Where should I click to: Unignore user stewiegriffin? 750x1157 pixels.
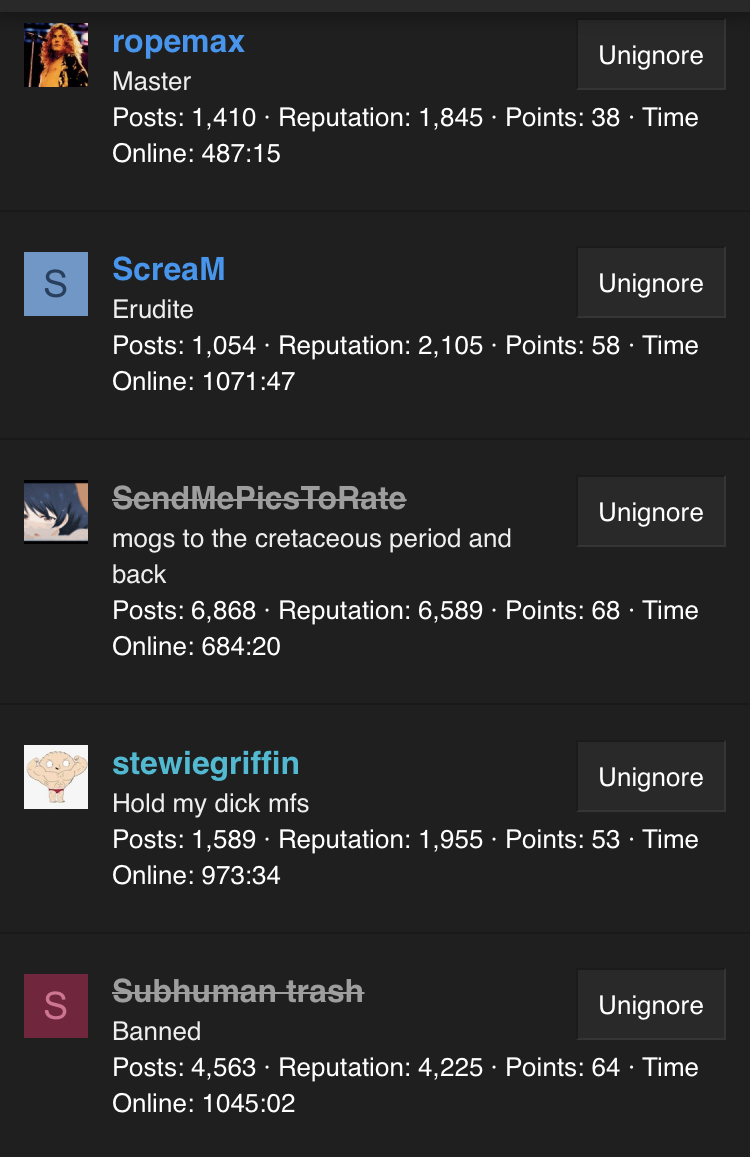click(651, 777)
